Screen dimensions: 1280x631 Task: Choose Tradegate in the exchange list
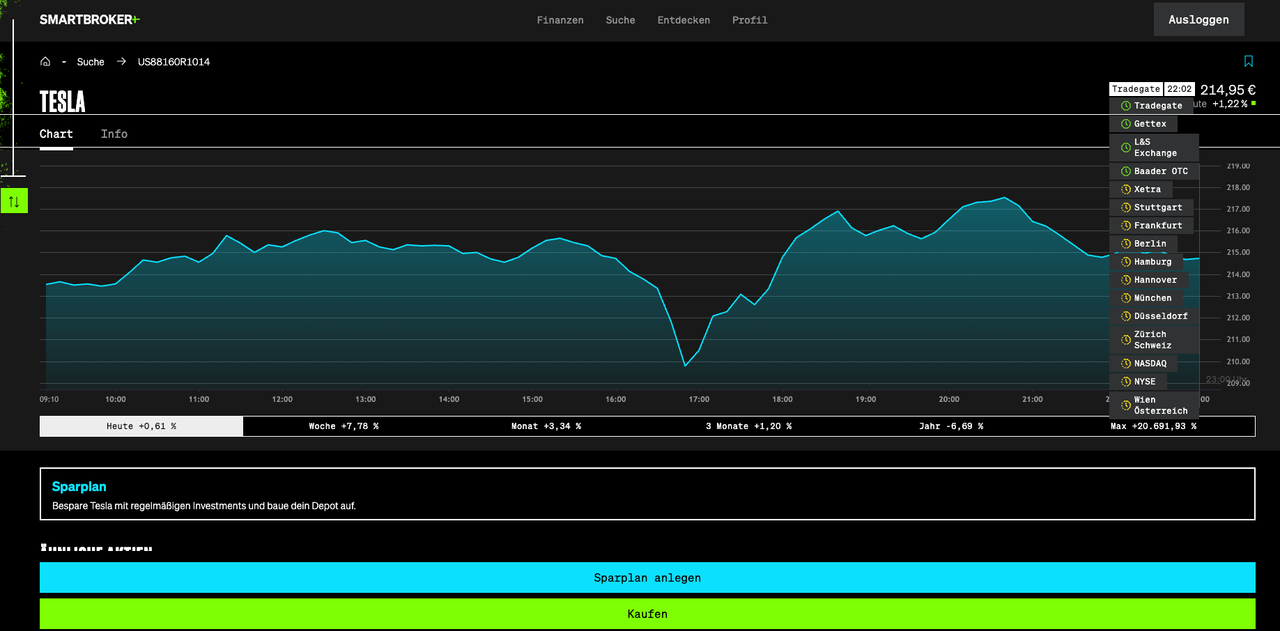coord(1150,106)
